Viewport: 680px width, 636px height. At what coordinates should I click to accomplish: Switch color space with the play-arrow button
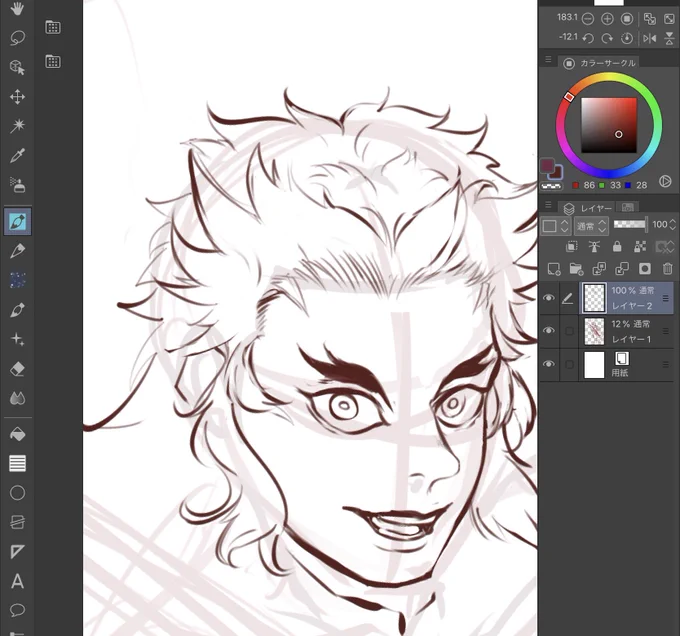[x=665, y=181]
